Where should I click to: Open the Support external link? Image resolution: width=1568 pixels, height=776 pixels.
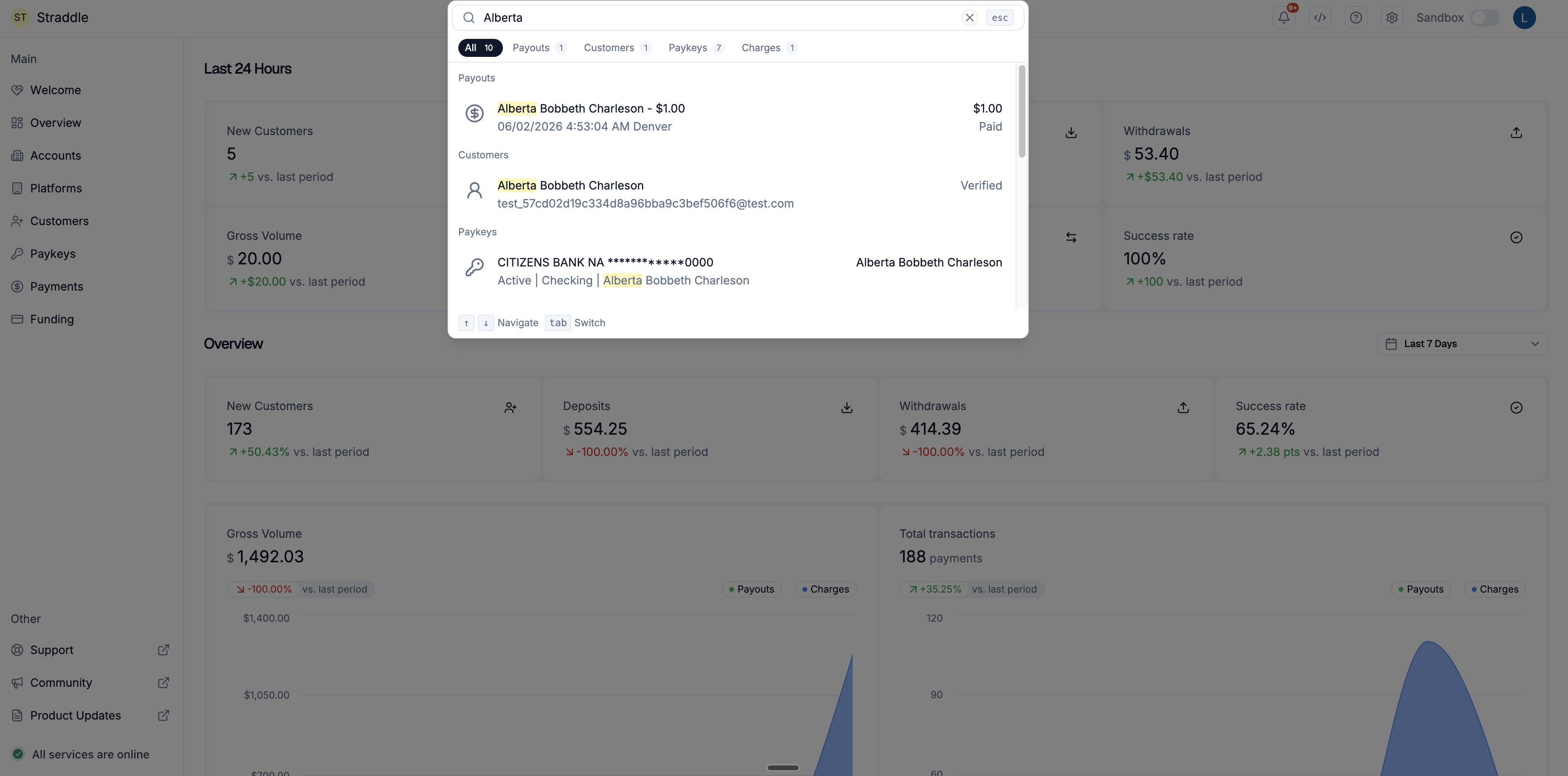pyautogui.click(x=91, y=650)
